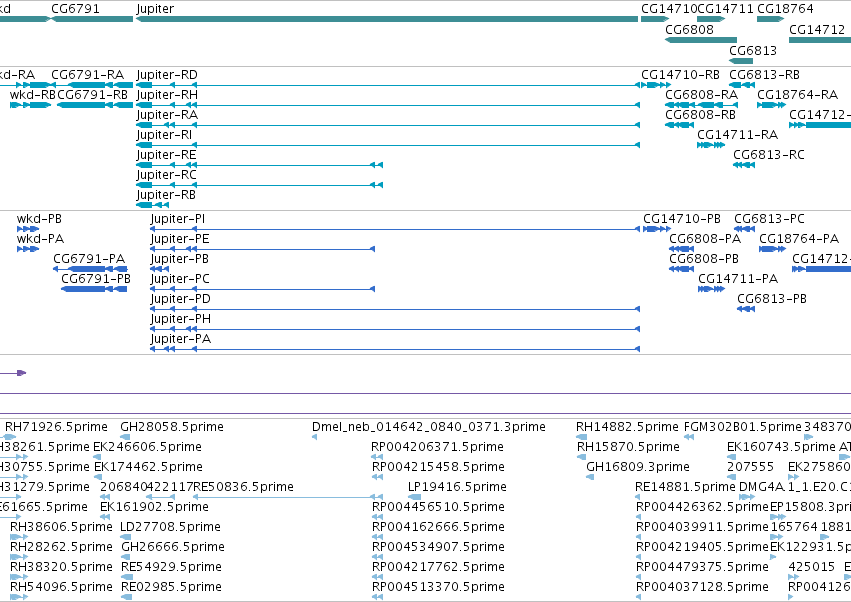Select the Jupiter-RI transcript

click(388, 145)
